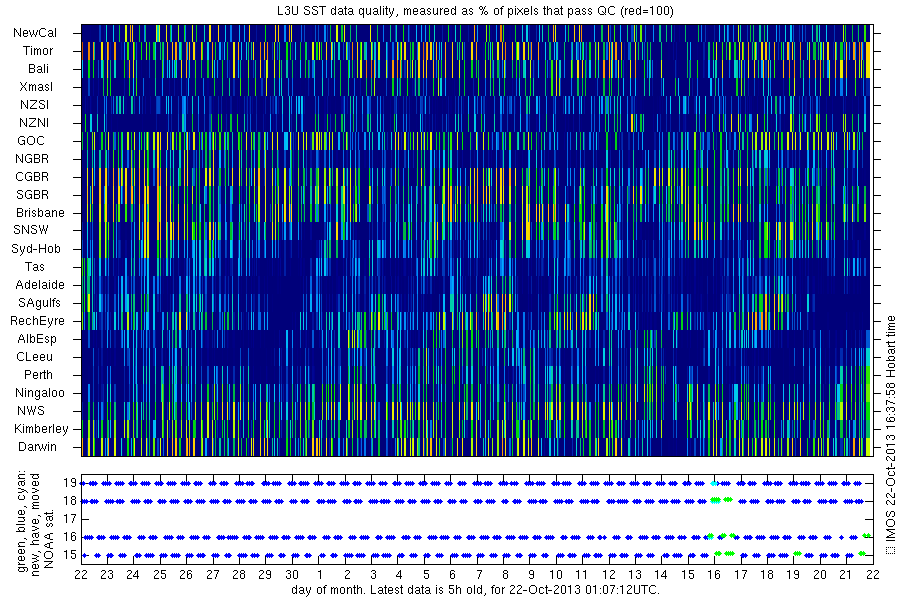Click NOAA satellite 16 y-axis label
Viewport: 900px width, 600px height.
click(x=70, y=537)
